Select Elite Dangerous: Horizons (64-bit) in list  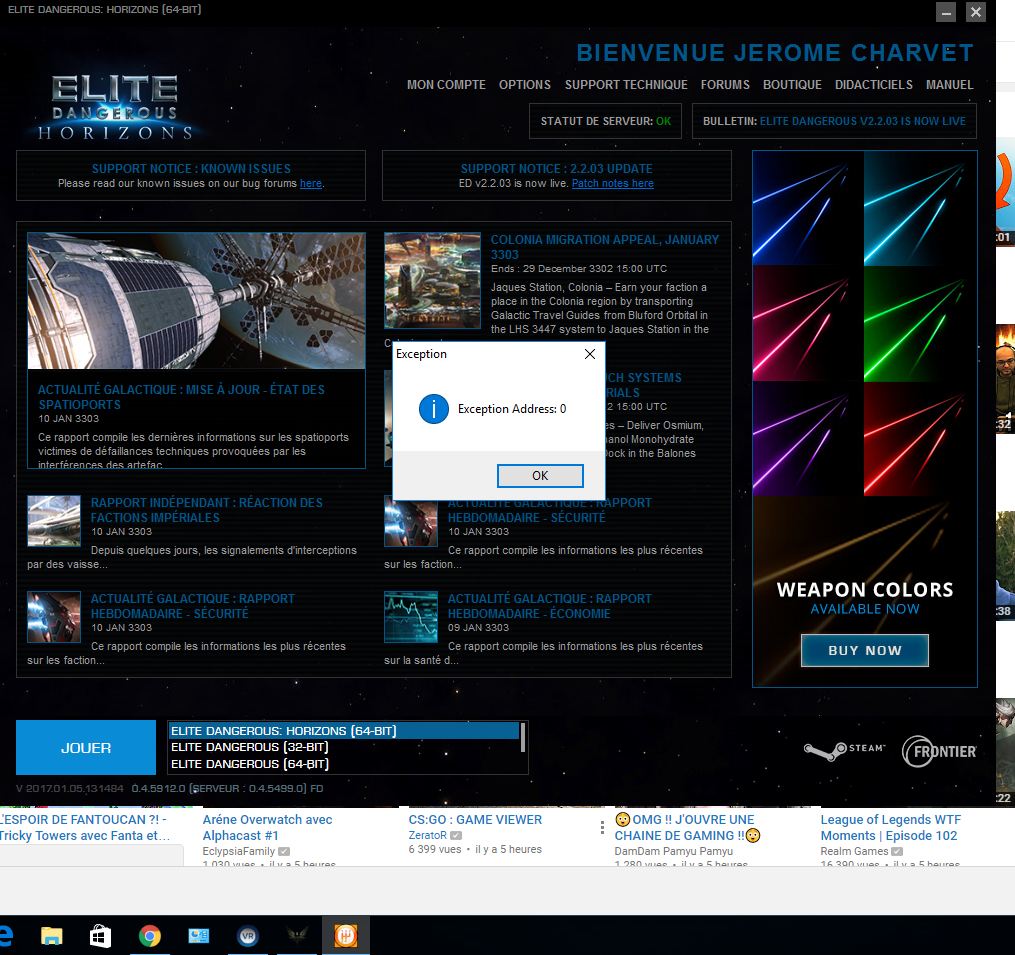coord(344,731)
